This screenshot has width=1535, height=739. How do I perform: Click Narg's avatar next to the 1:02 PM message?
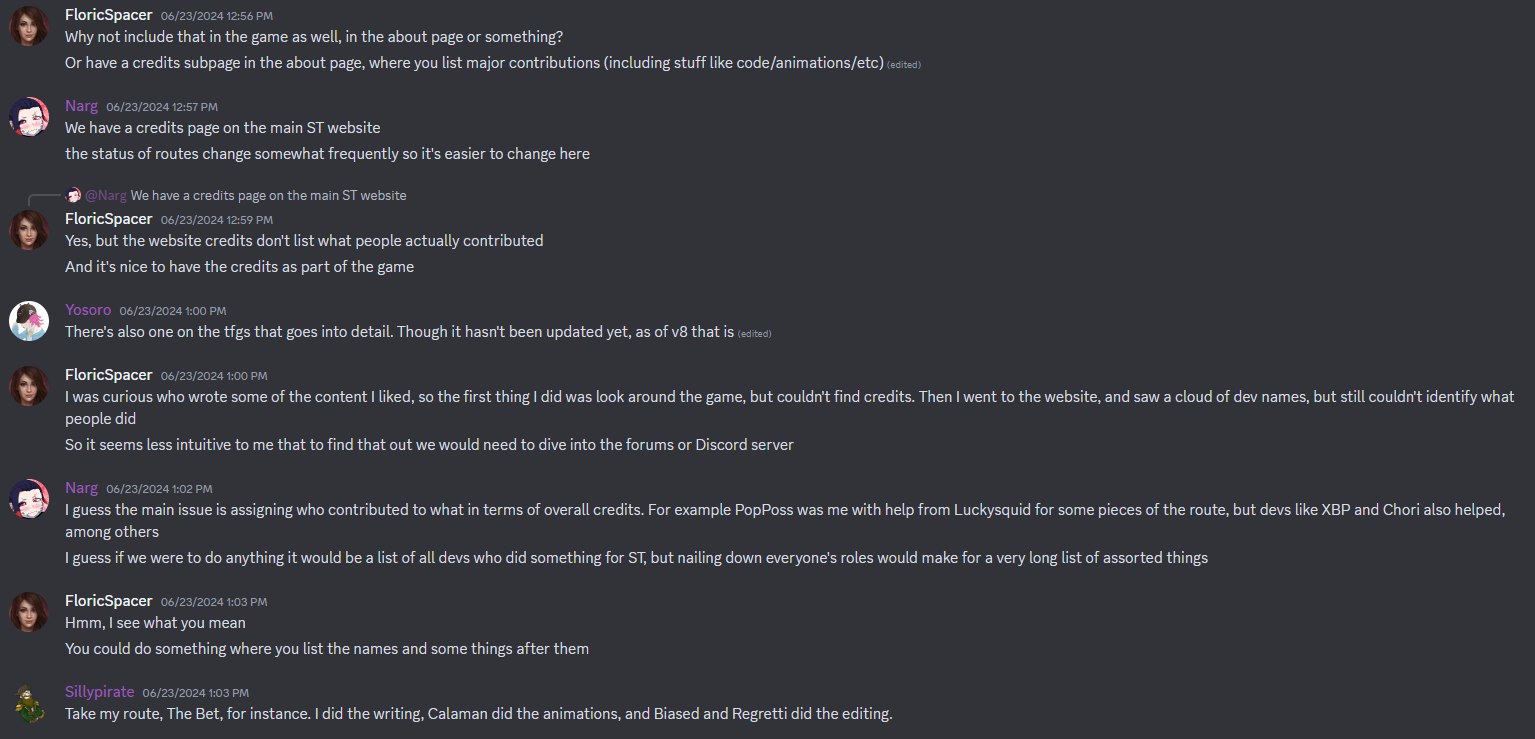pyautogui.click(x=29, y=498)
